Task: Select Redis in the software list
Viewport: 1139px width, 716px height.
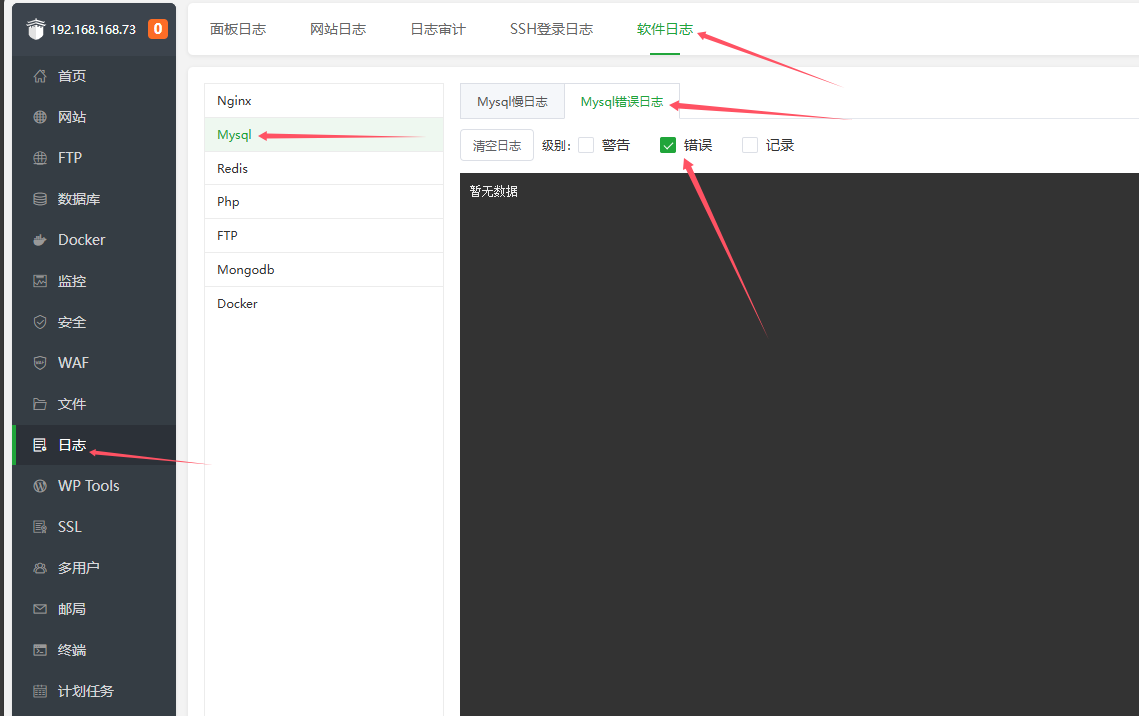Action: tap(324, 168)
